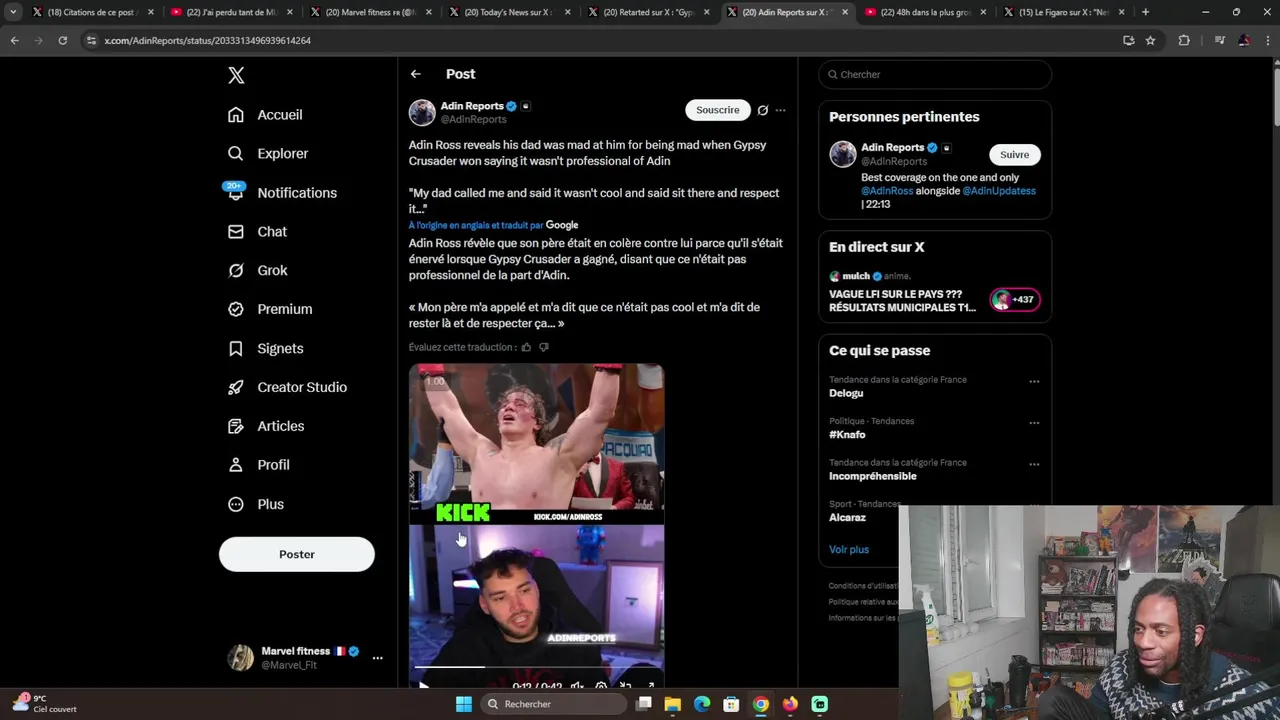Open Delogu trend options menu
The image size is (1280, 720).
pyautogui.click(x=1034, y=381)
